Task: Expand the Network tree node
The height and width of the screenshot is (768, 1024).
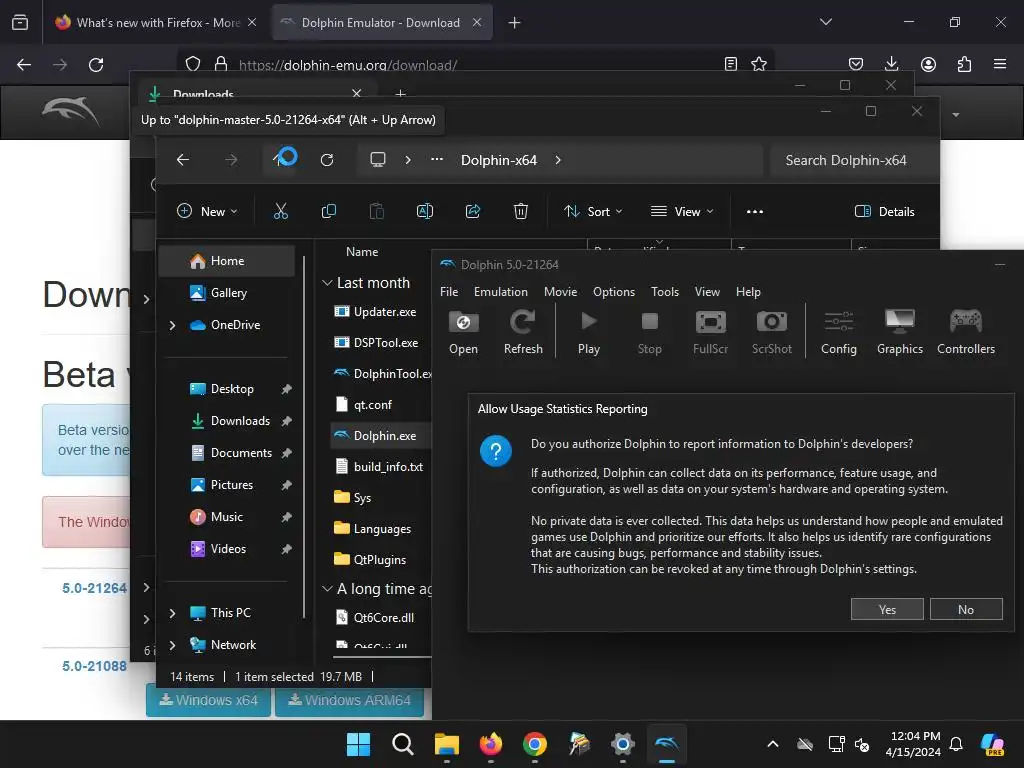Action: point(172,645)
